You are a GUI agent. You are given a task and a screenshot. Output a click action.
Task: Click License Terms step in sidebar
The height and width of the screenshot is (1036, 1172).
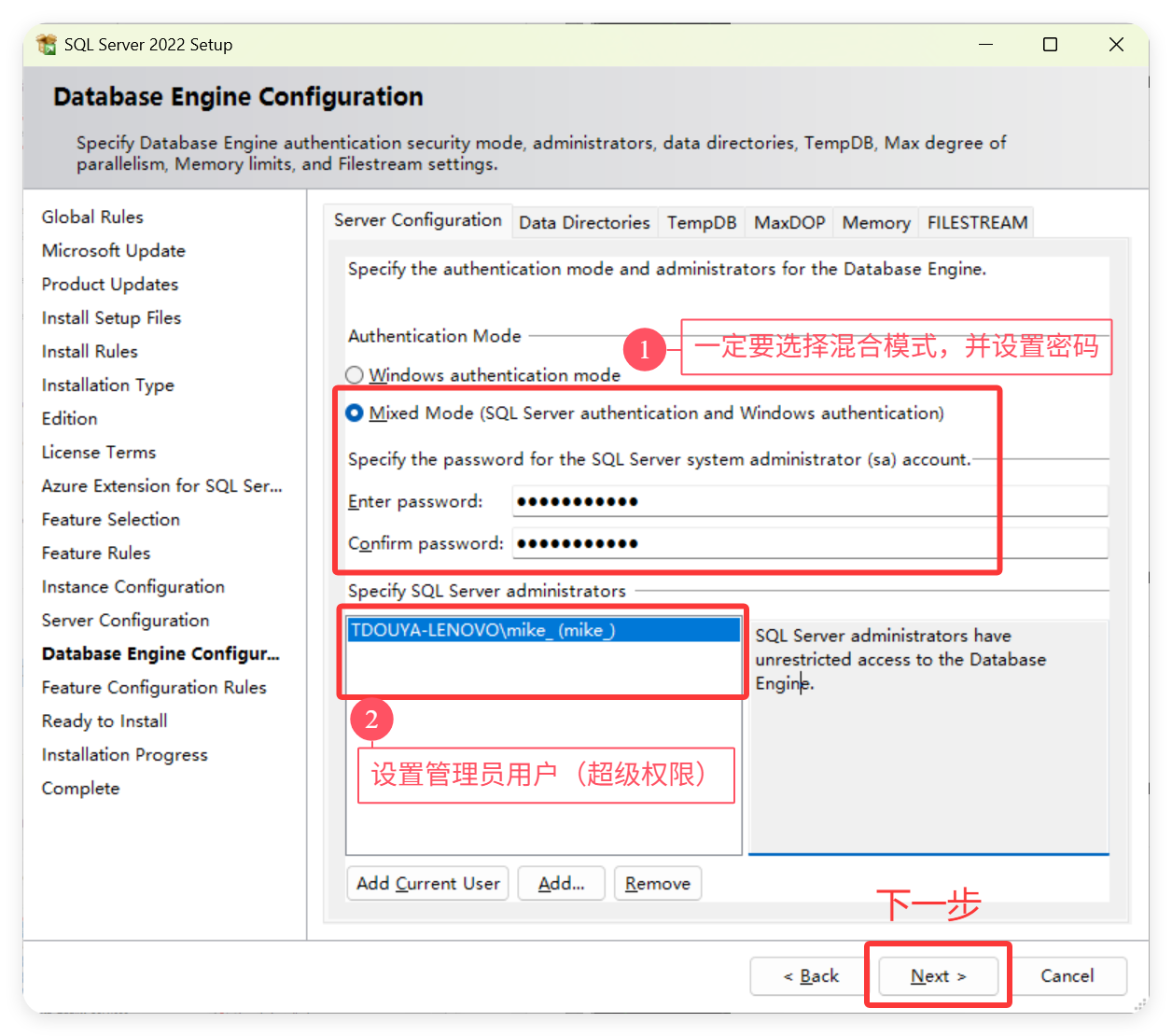(98, 452)
